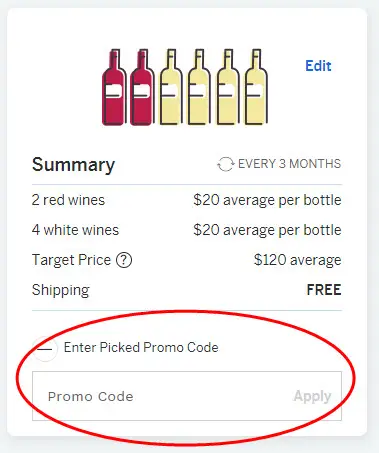Click the Enter Picked Promo Code label
The image size is (379, 453).
pyautogui.click(x=141, y=347)
